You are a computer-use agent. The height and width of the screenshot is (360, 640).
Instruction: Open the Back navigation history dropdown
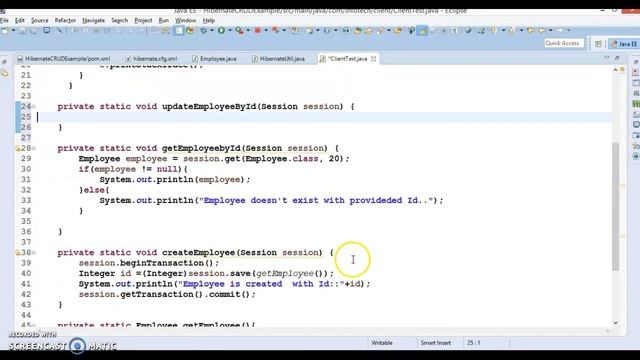click(551, 31)
